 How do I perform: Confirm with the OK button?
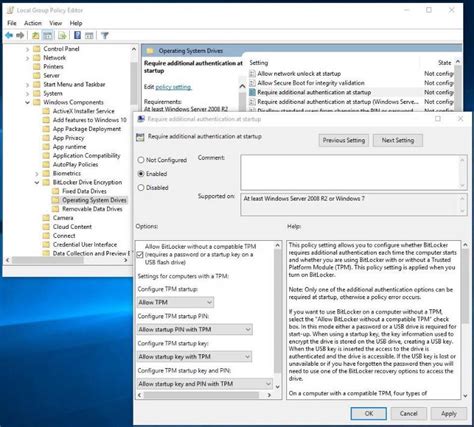click(369, 413)
